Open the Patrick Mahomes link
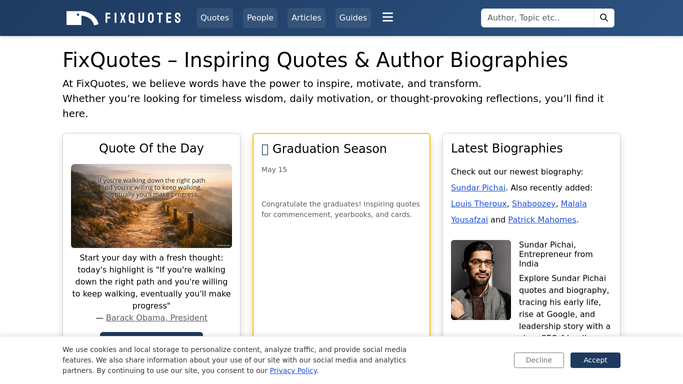This screenshot has height=384, width=683. tap(542, 220)
